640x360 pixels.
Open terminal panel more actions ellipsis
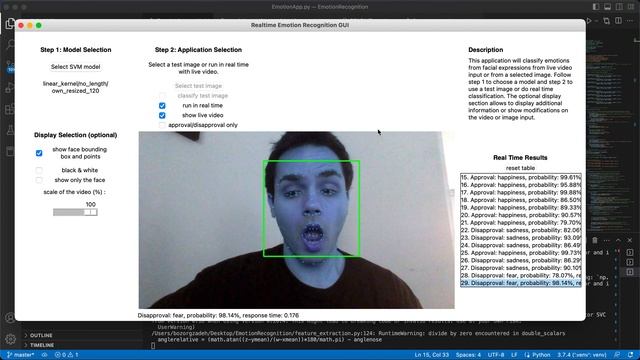pos(607,240)
